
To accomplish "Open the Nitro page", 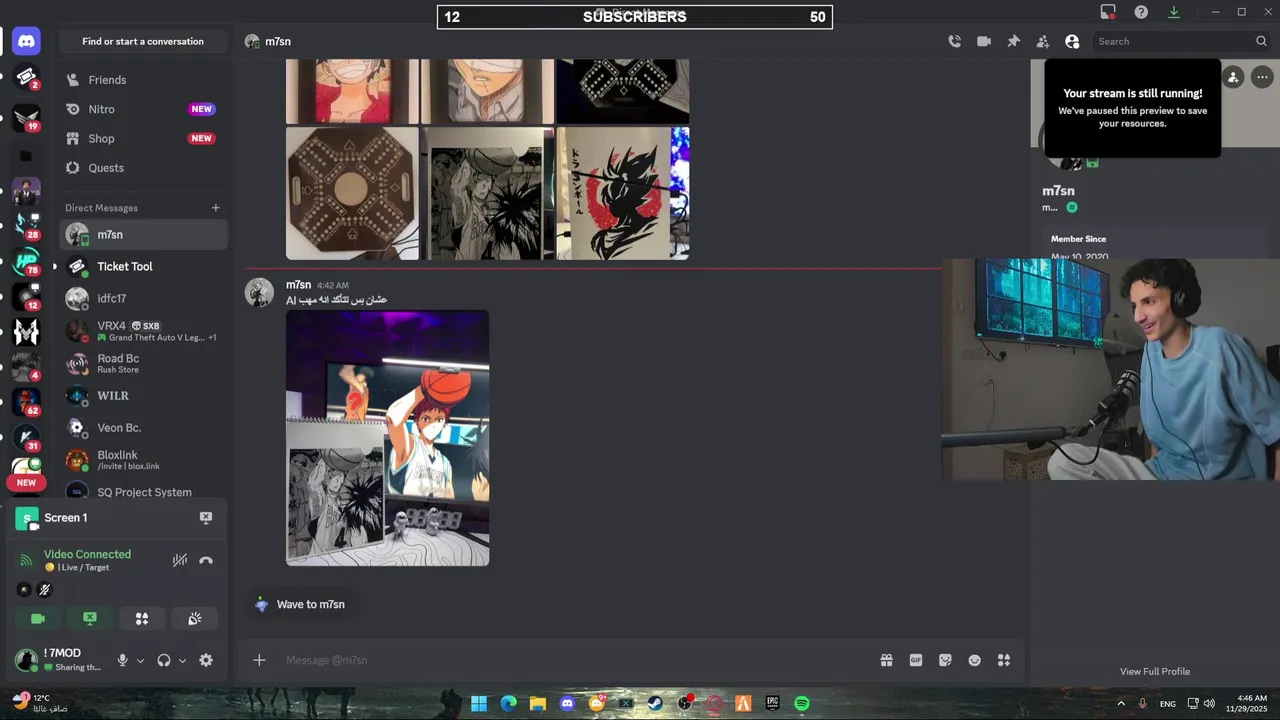I will click(x=143, y=109).
